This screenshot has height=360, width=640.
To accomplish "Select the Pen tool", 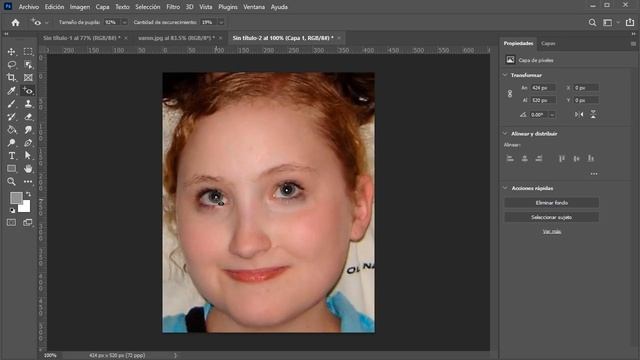I will click(x=28, y=143).
